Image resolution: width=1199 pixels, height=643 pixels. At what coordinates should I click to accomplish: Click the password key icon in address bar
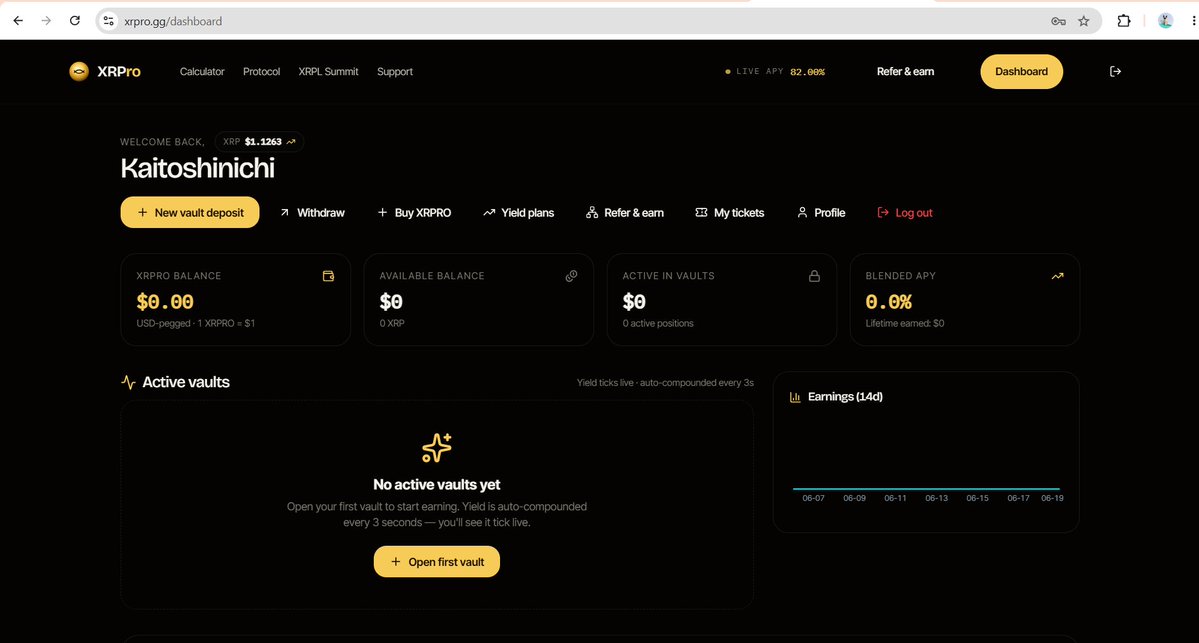pyautogui.click(x=1058, y=21)
